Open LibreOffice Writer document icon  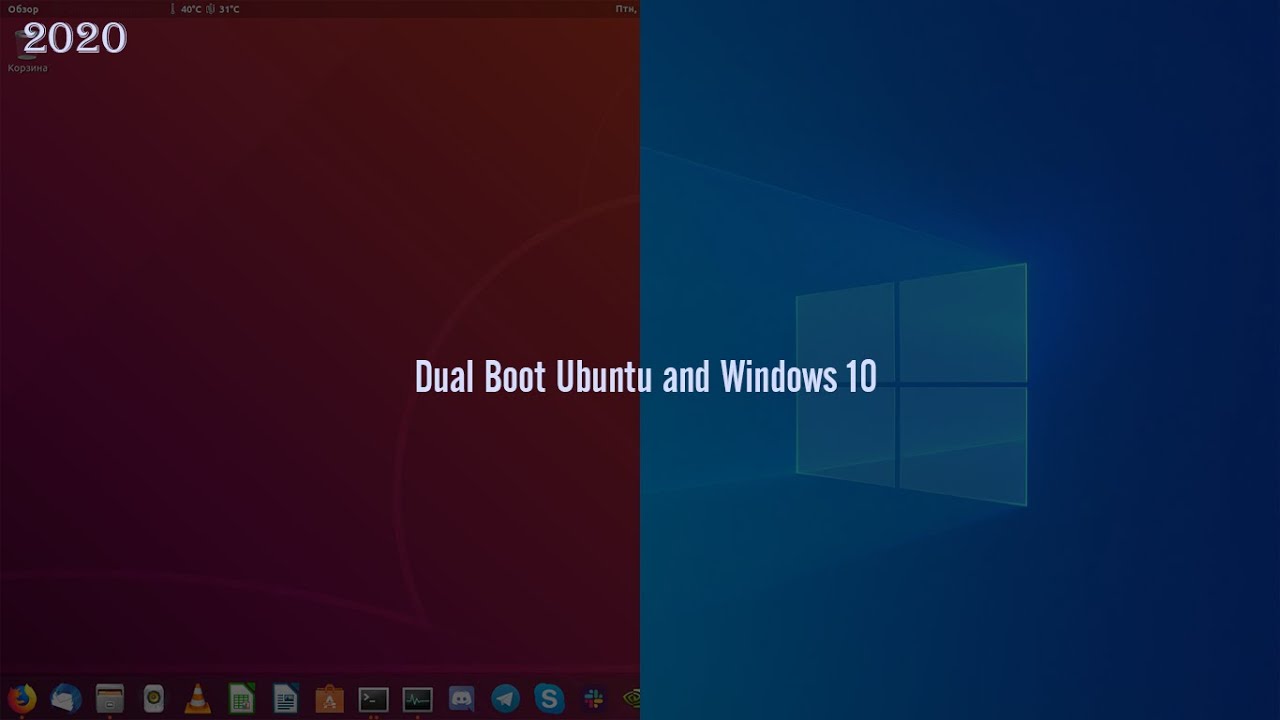286,698
